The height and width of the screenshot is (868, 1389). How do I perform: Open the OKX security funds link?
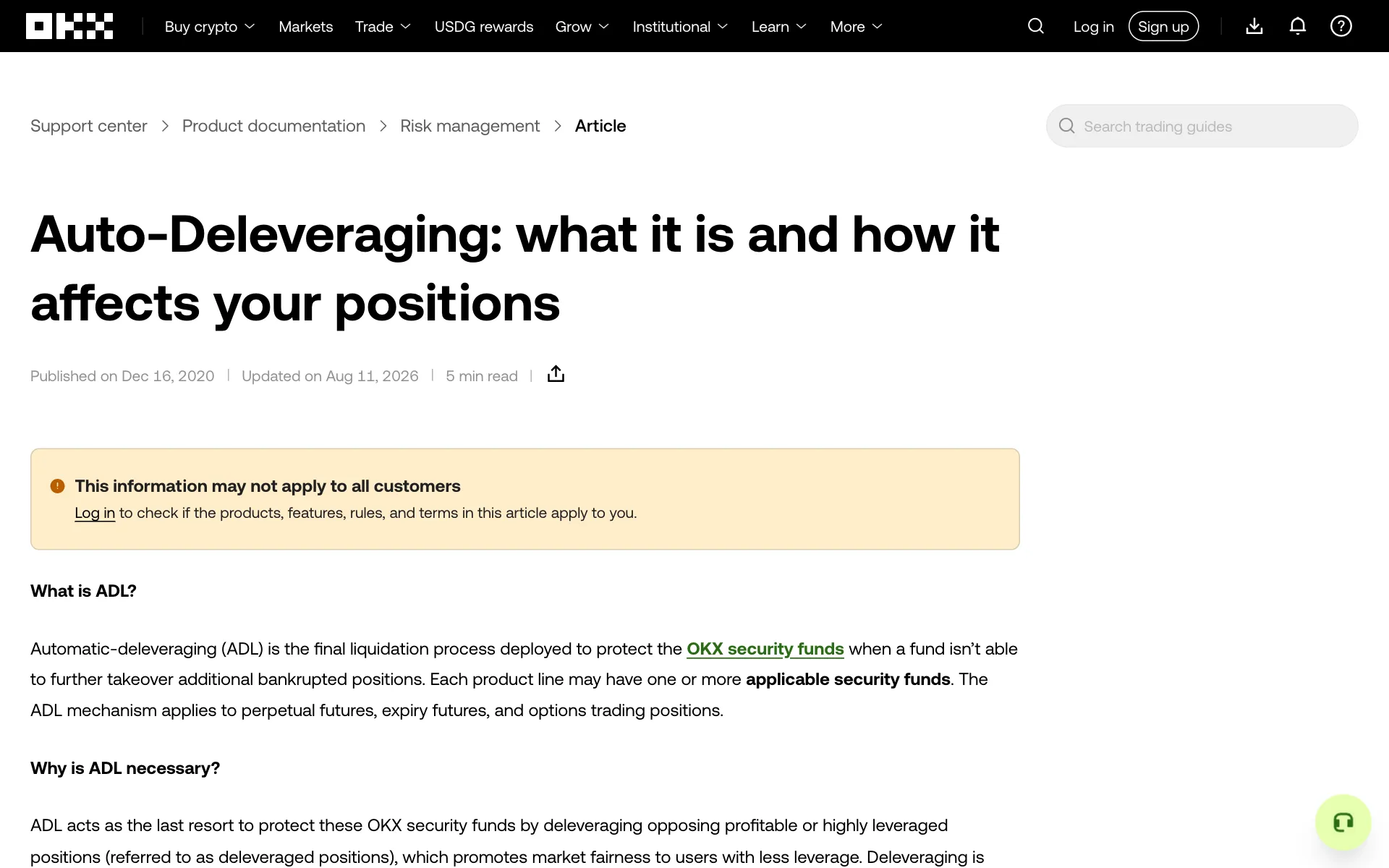click(x=765, y=649)
